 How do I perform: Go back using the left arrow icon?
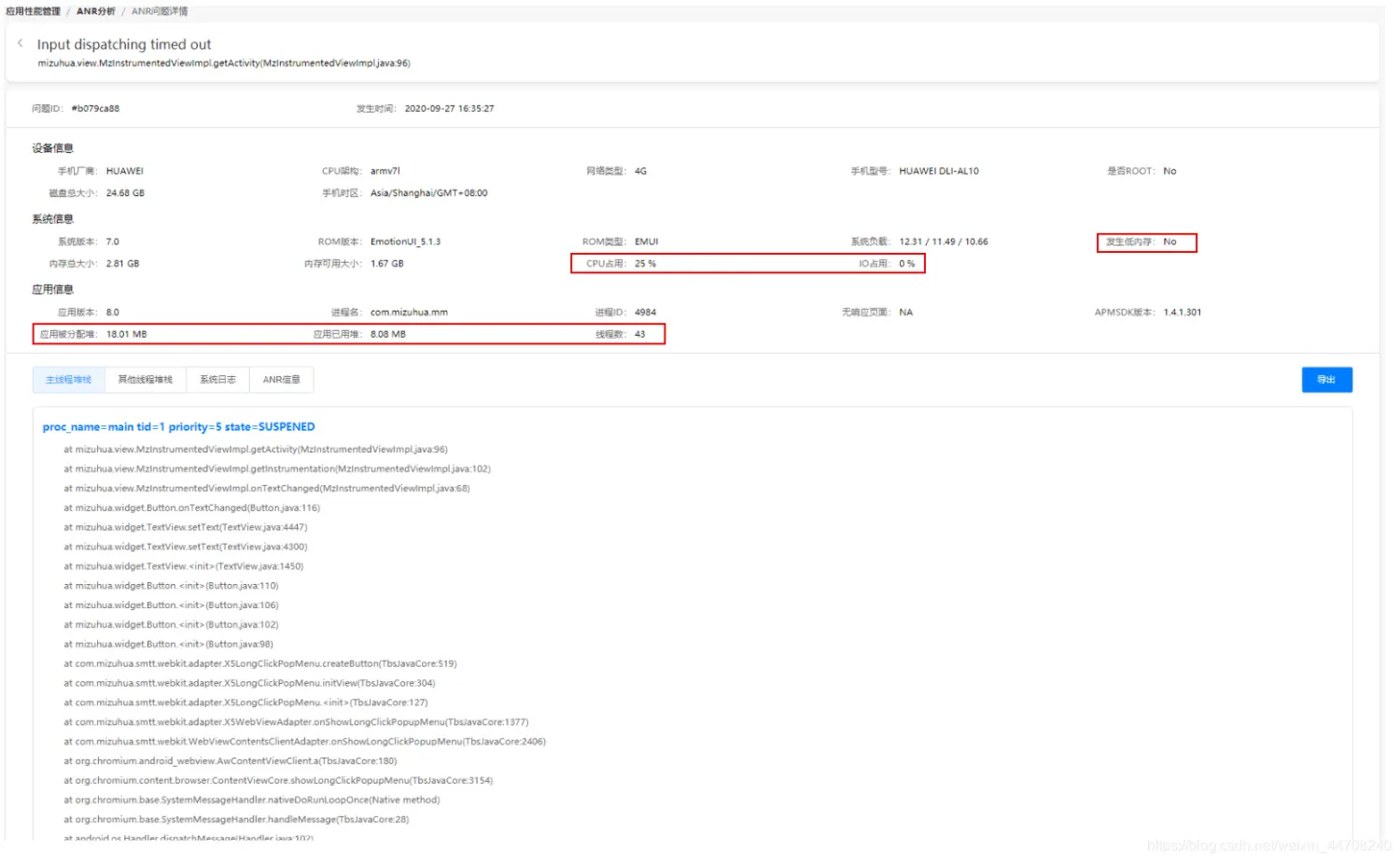(20, 43)
